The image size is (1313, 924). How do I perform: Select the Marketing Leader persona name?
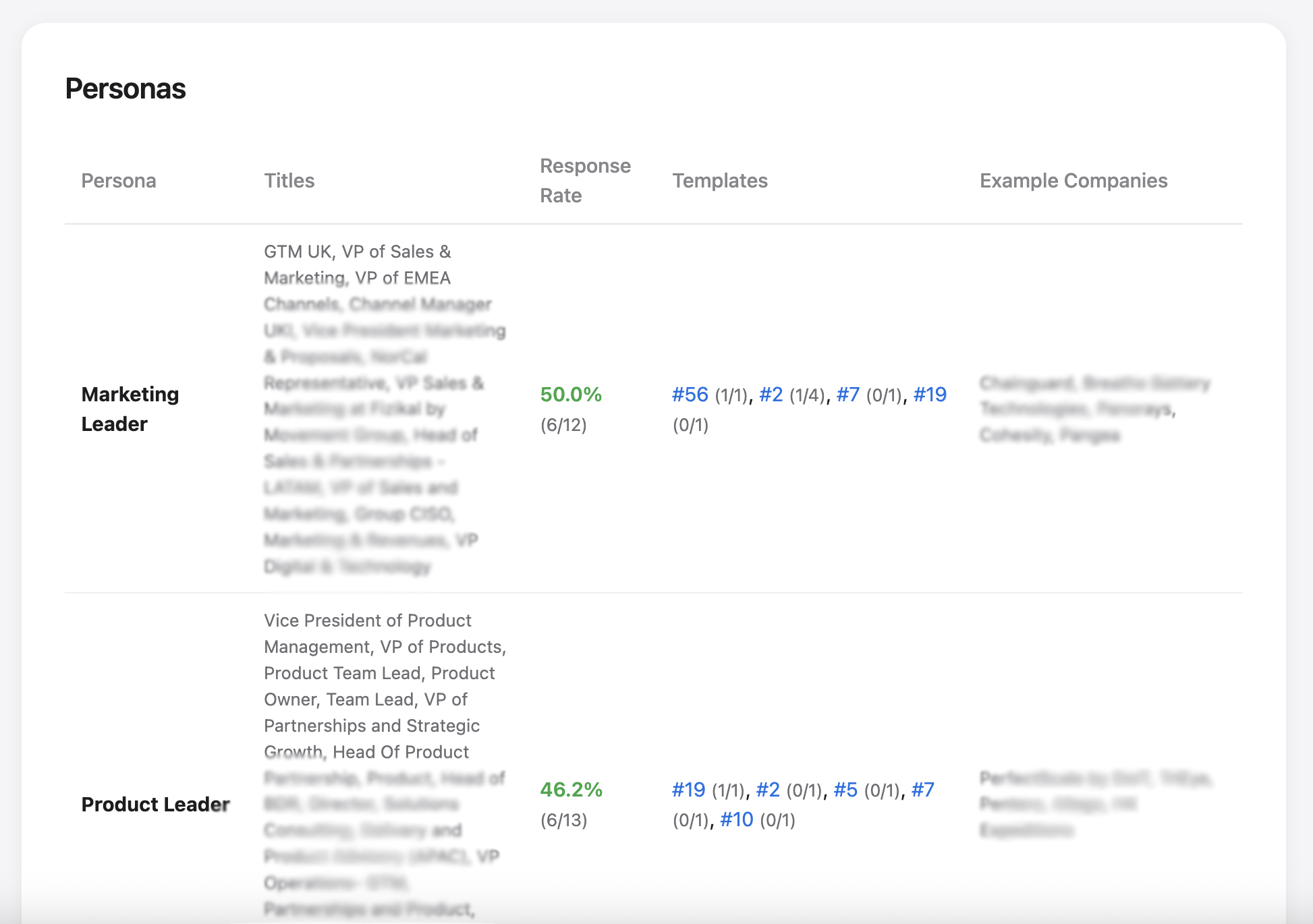130,409
